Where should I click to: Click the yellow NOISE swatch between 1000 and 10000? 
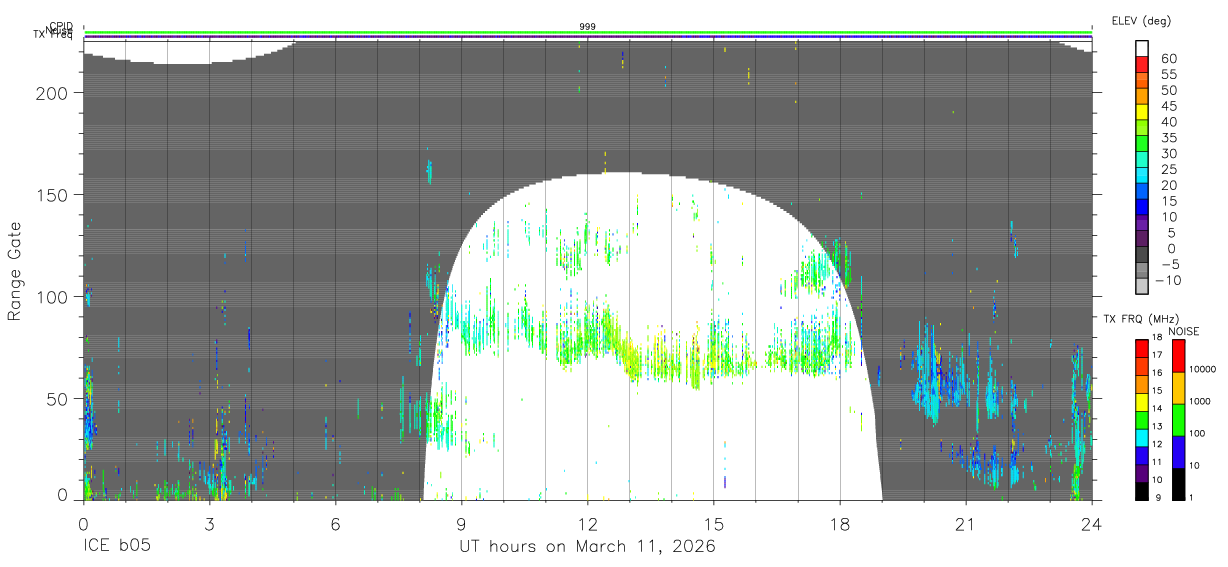point(1177,387)
